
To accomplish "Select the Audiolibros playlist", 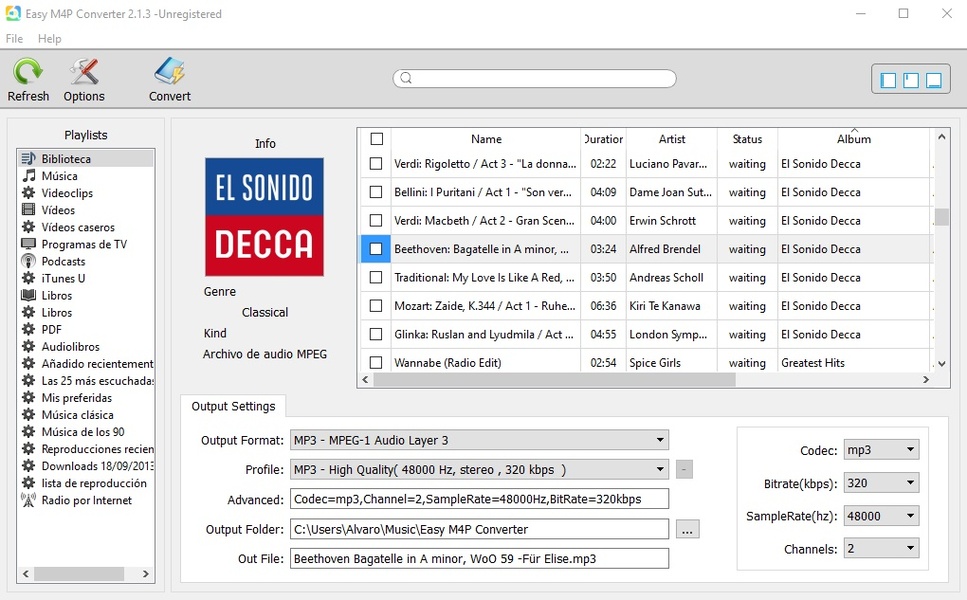I will click(x=70, y=347).
